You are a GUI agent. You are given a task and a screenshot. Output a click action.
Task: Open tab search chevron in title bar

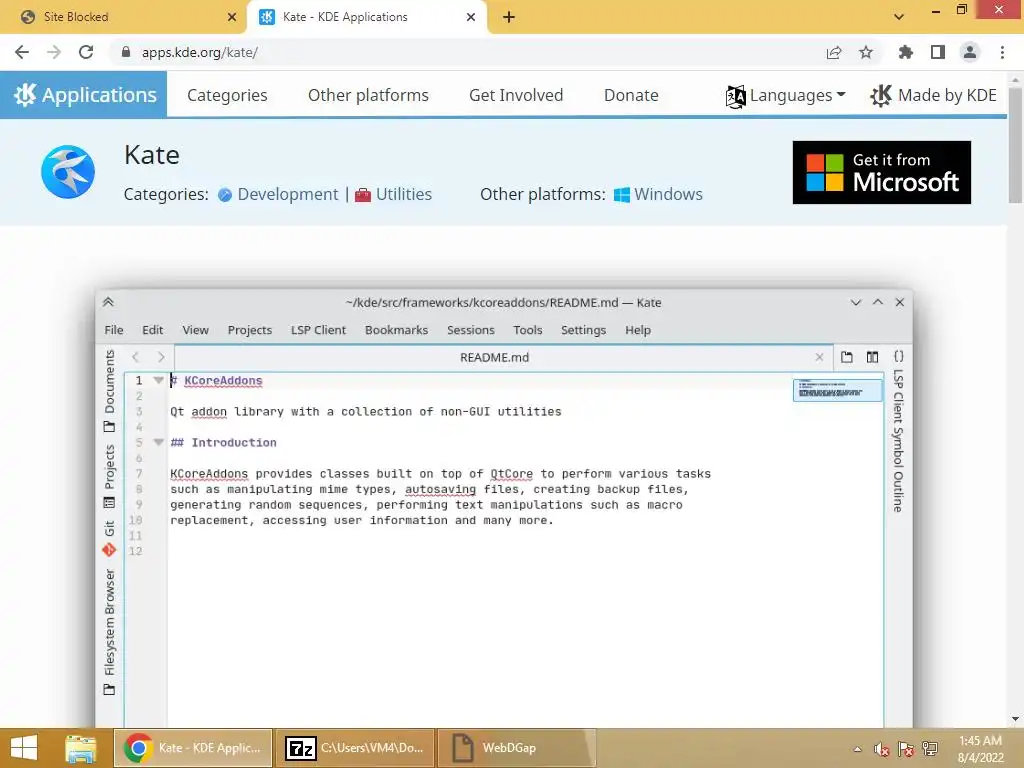(x=899, y=17)
